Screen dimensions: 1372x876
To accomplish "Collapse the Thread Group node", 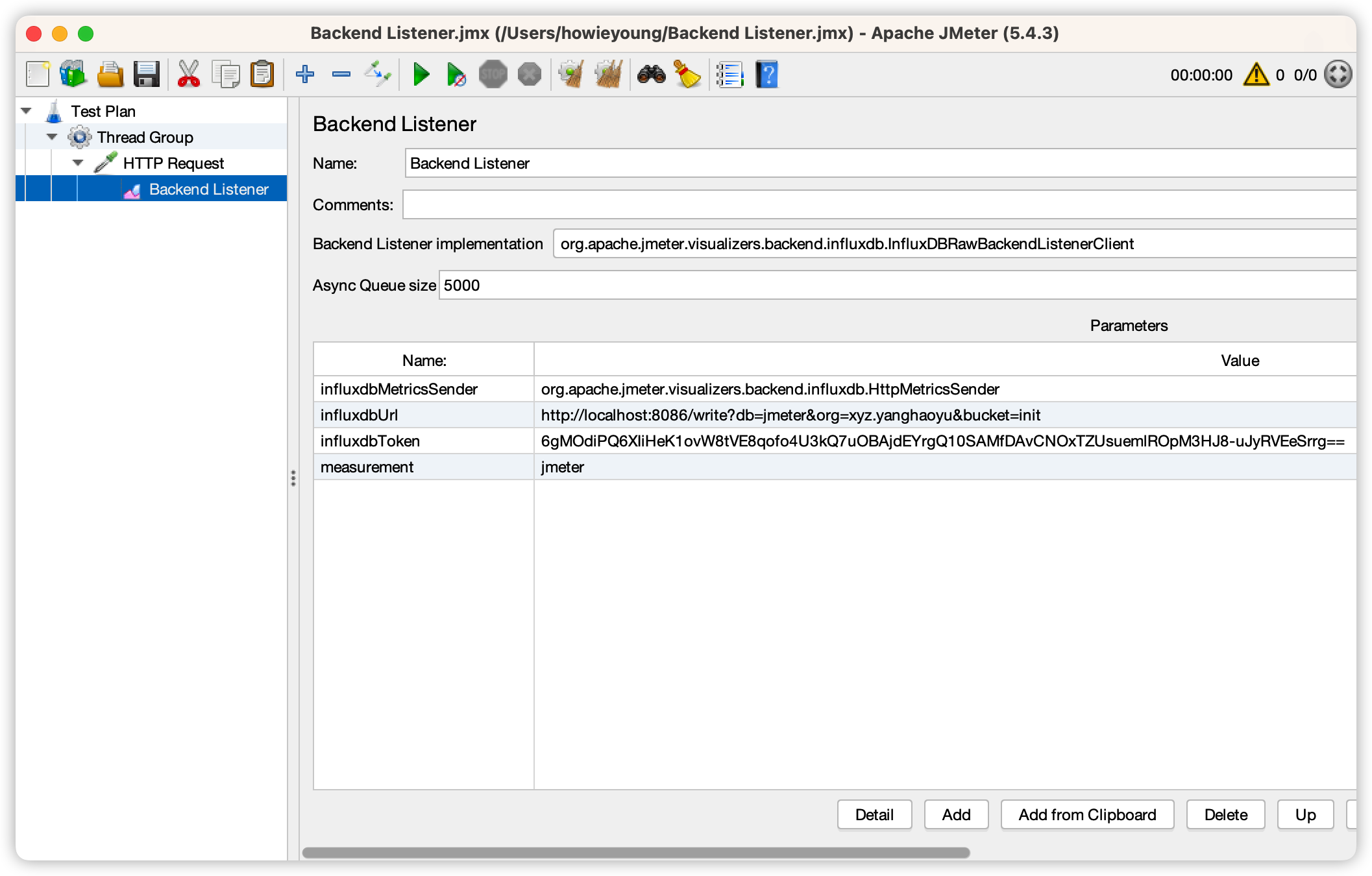I will 51,137.
